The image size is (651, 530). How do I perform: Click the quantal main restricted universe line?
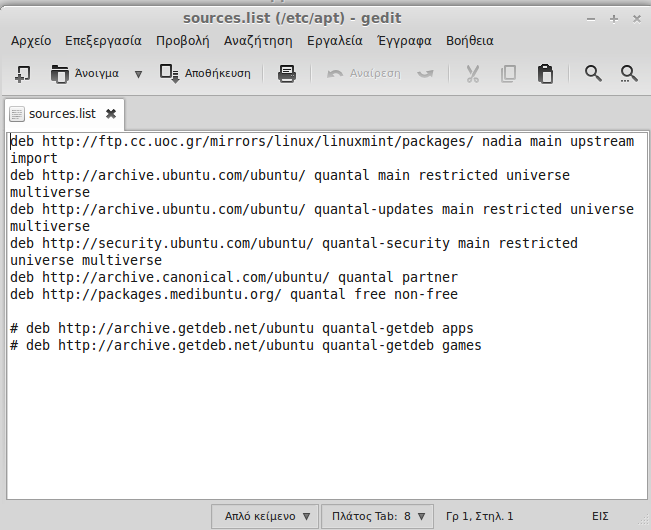click(290, 176)
